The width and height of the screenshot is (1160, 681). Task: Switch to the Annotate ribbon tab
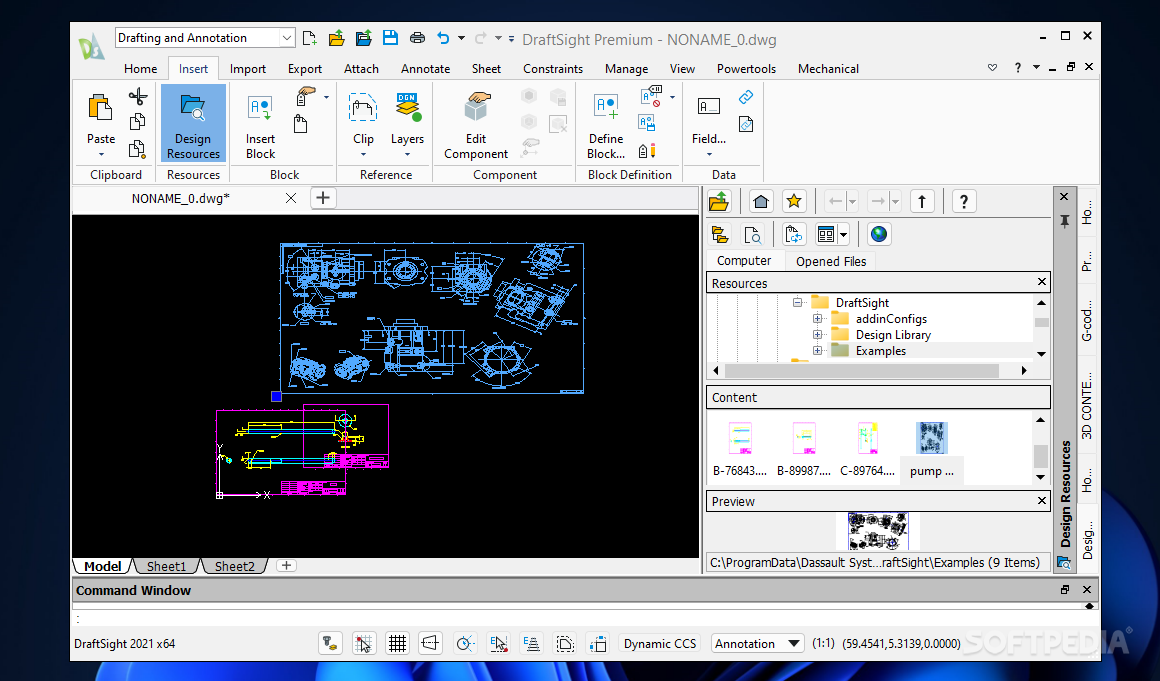tap(425, 69)
